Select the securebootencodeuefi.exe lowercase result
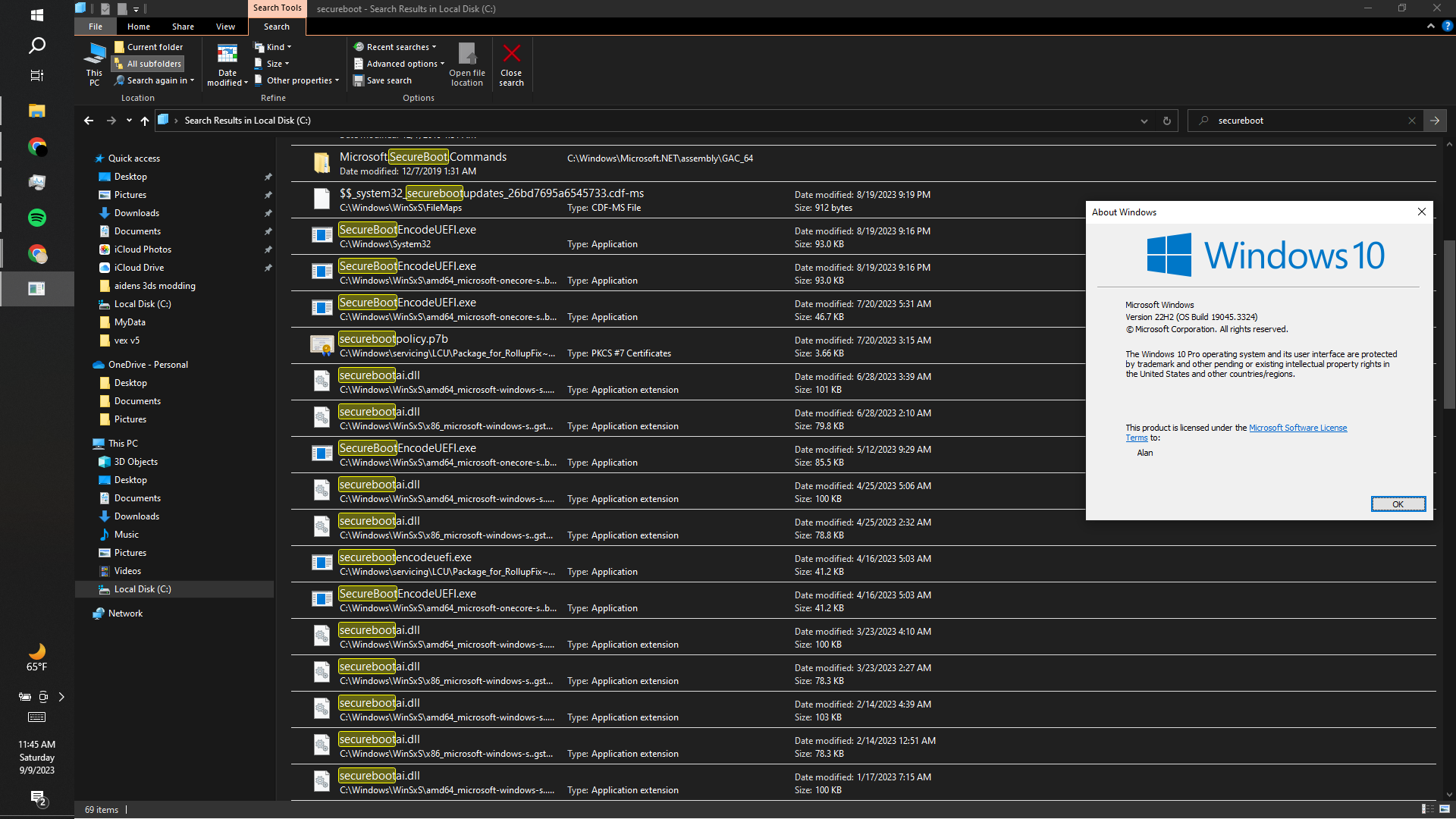The width and height of the screenshot is (1456, 819). pyautogui.click(x=863, y=564)
